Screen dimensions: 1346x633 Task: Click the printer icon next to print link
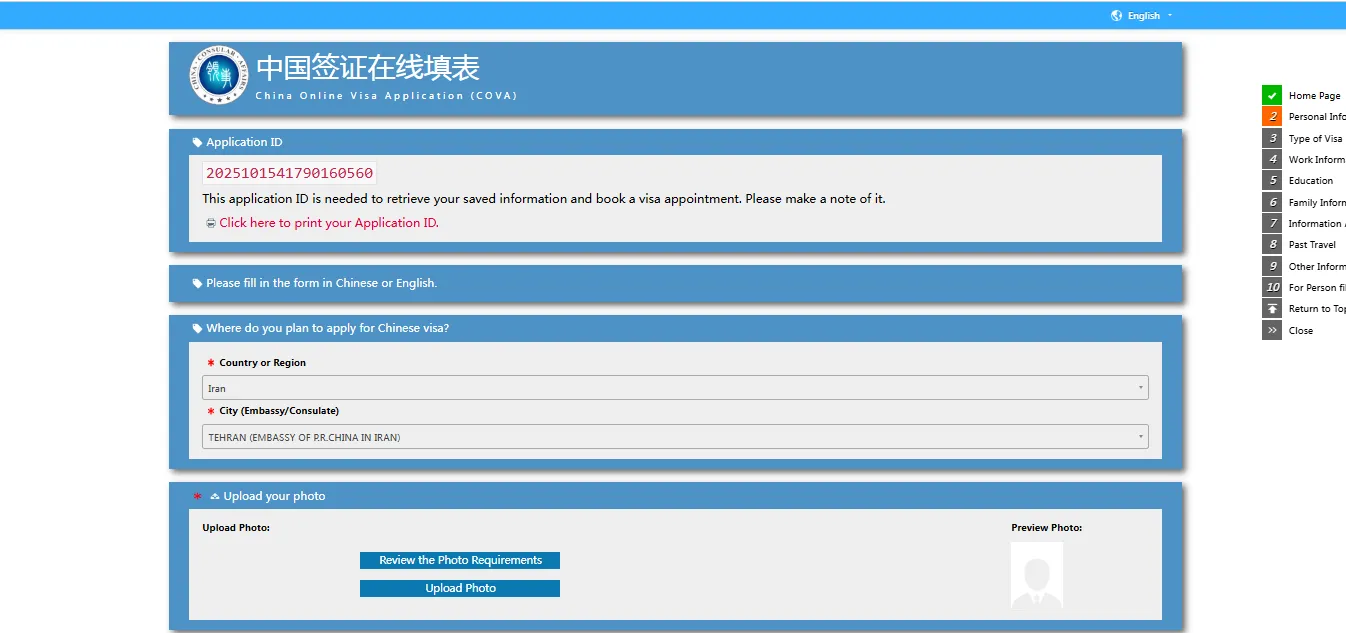point(210,223)
